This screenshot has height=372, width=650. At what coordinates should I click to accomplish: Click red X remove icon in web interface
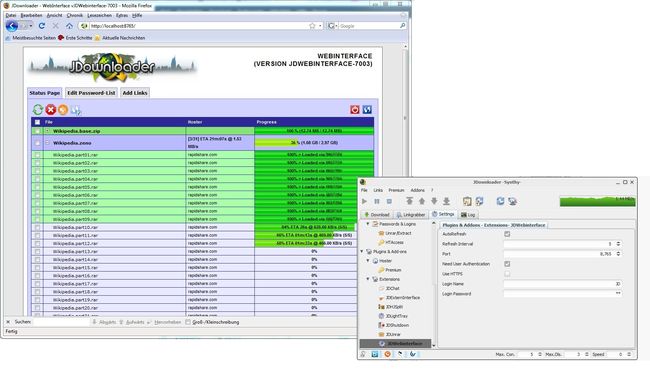coord(51,109)
